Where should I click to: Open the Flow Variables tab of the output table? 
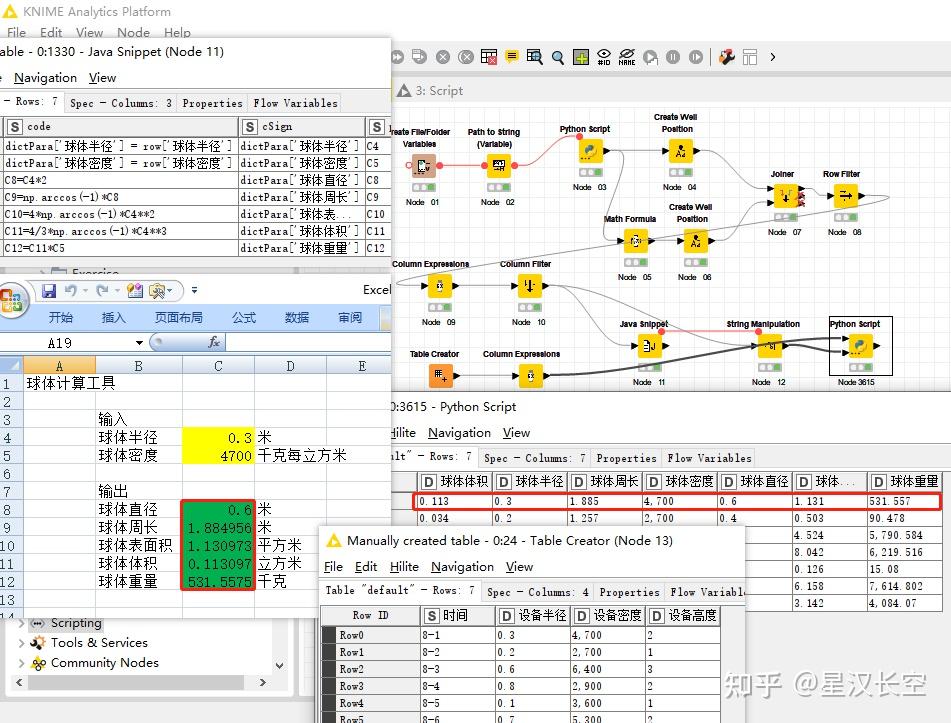coord(708,458)
